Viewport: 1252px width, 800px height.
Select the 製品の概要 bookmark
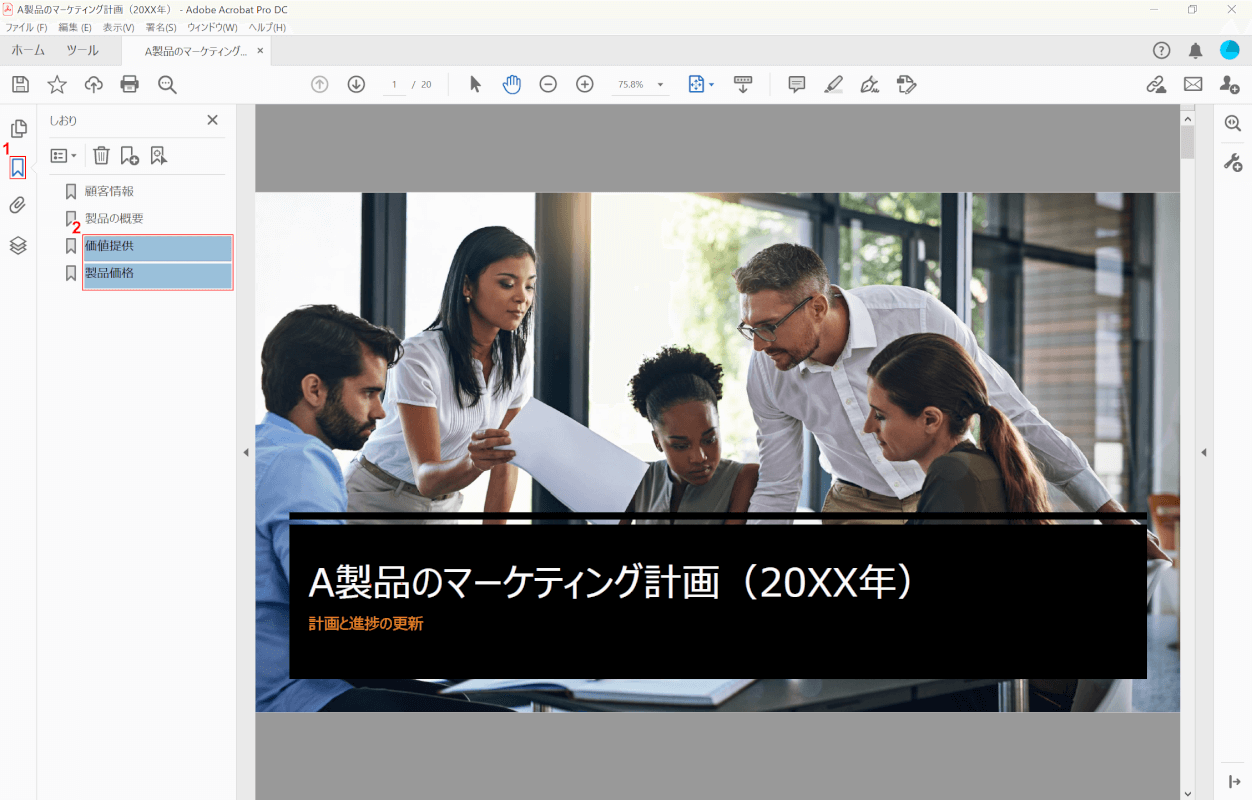[x=114, y=218]
